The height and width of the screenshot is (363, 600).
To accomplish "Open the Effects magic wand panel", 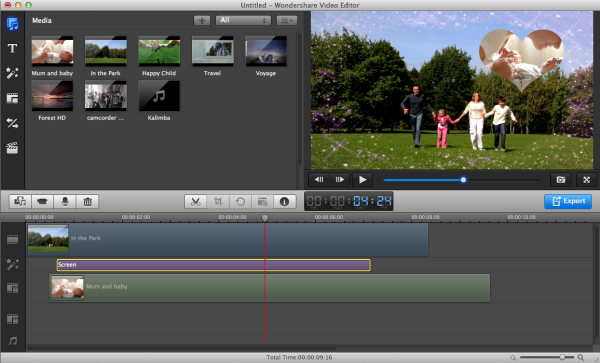I will coord(12,73).
